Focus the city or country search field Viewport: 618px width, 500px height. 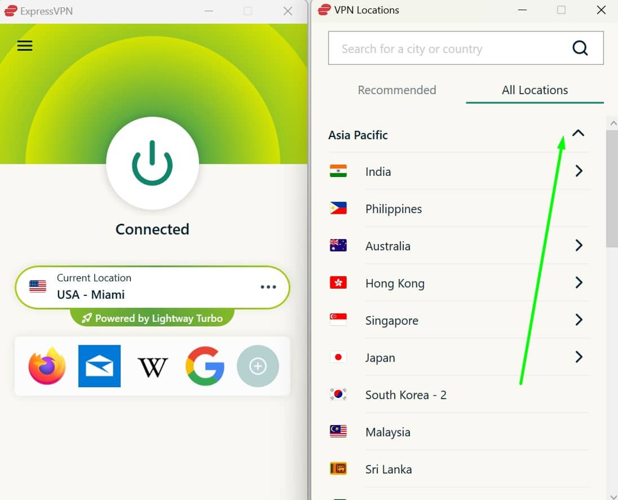pos(465,48)
